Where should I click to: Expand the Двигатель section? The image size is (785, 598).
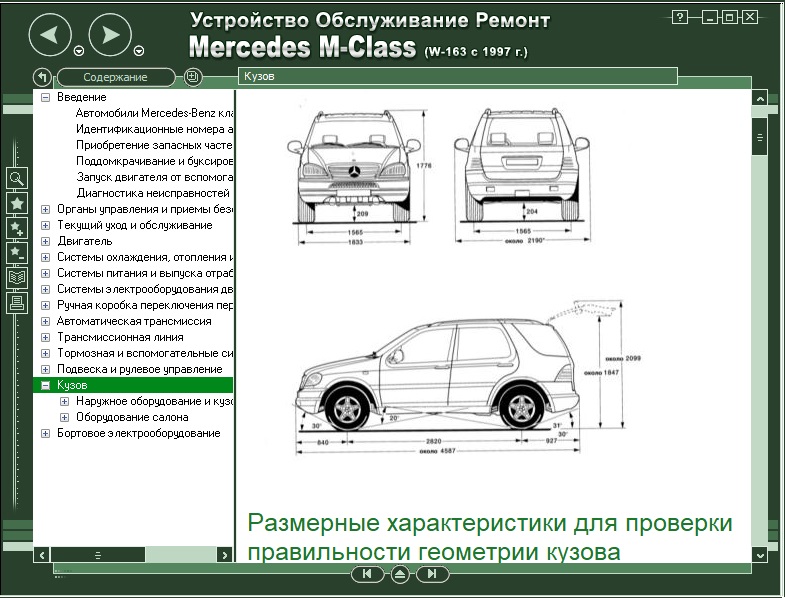[45, 241]
